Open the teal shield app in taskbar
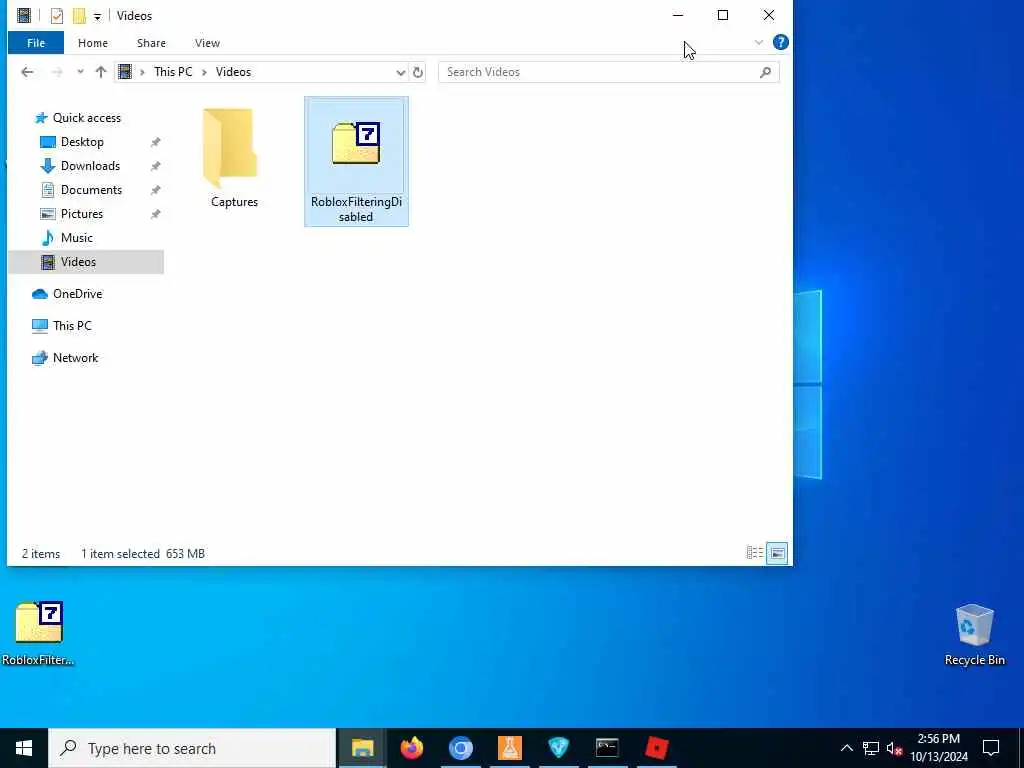This screenshot has height=768, width=1024. pyautogui.click(x=558, y=748)
